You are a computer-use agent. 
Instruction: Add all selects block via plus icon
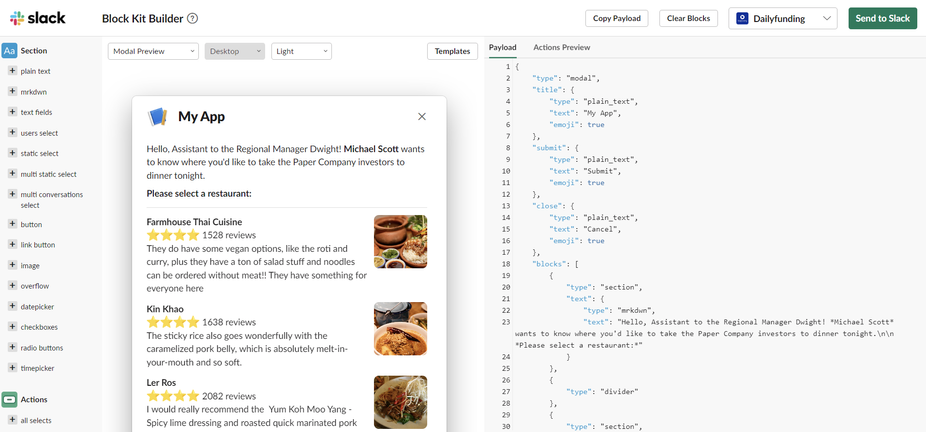click(12, 420)
